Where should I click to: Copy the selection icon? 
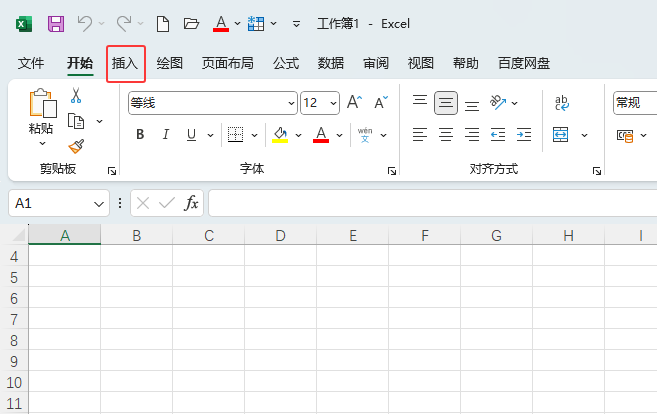[x=76, y=121]
